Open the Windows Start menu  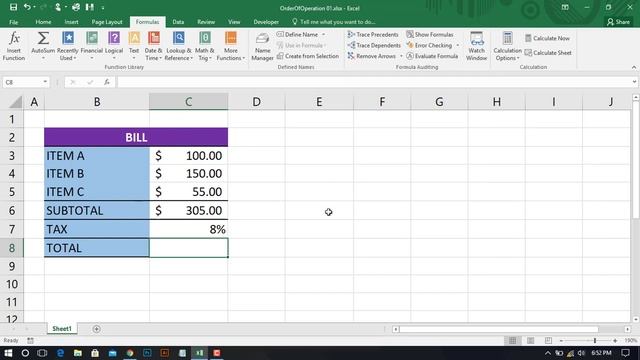click(8, 353)
